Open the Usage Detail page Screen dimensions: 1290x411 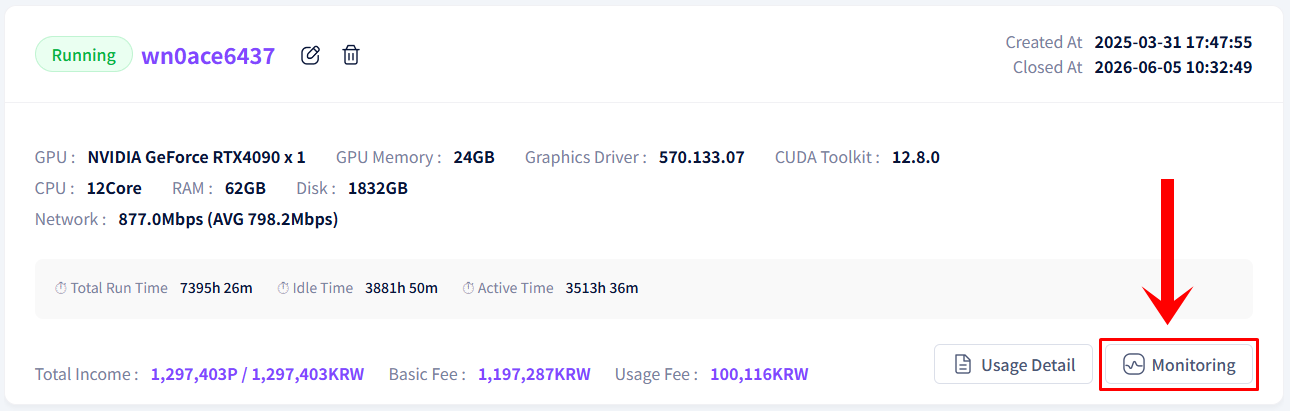coord(1013,364)
